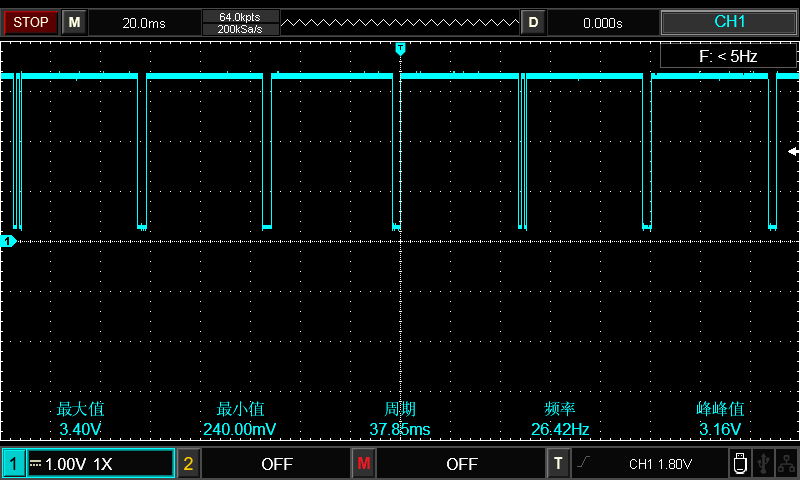The width and height of the screenshot is (800, 480).
Task: Click the 240.00mV minimum value
Action: [x=240, y=429]
